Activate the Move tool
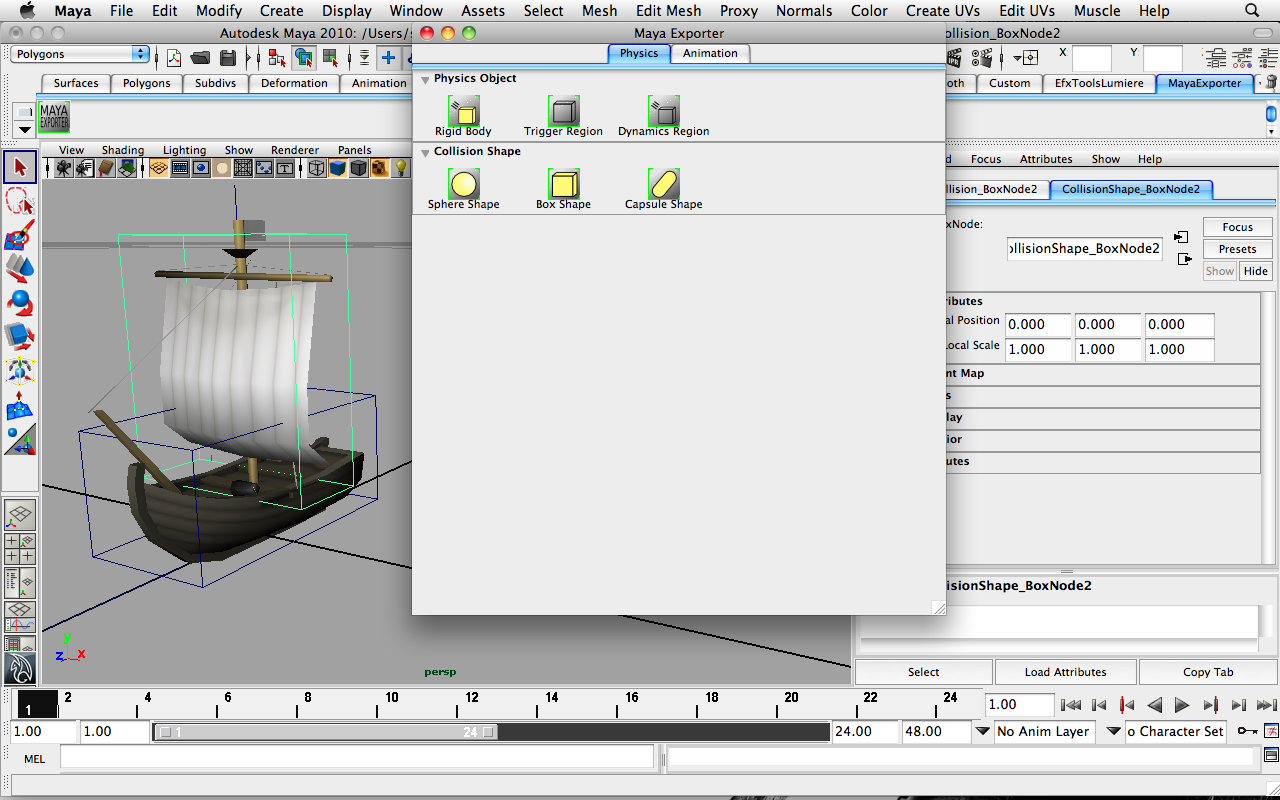The image size is (1280, 800). click(20, 268)
